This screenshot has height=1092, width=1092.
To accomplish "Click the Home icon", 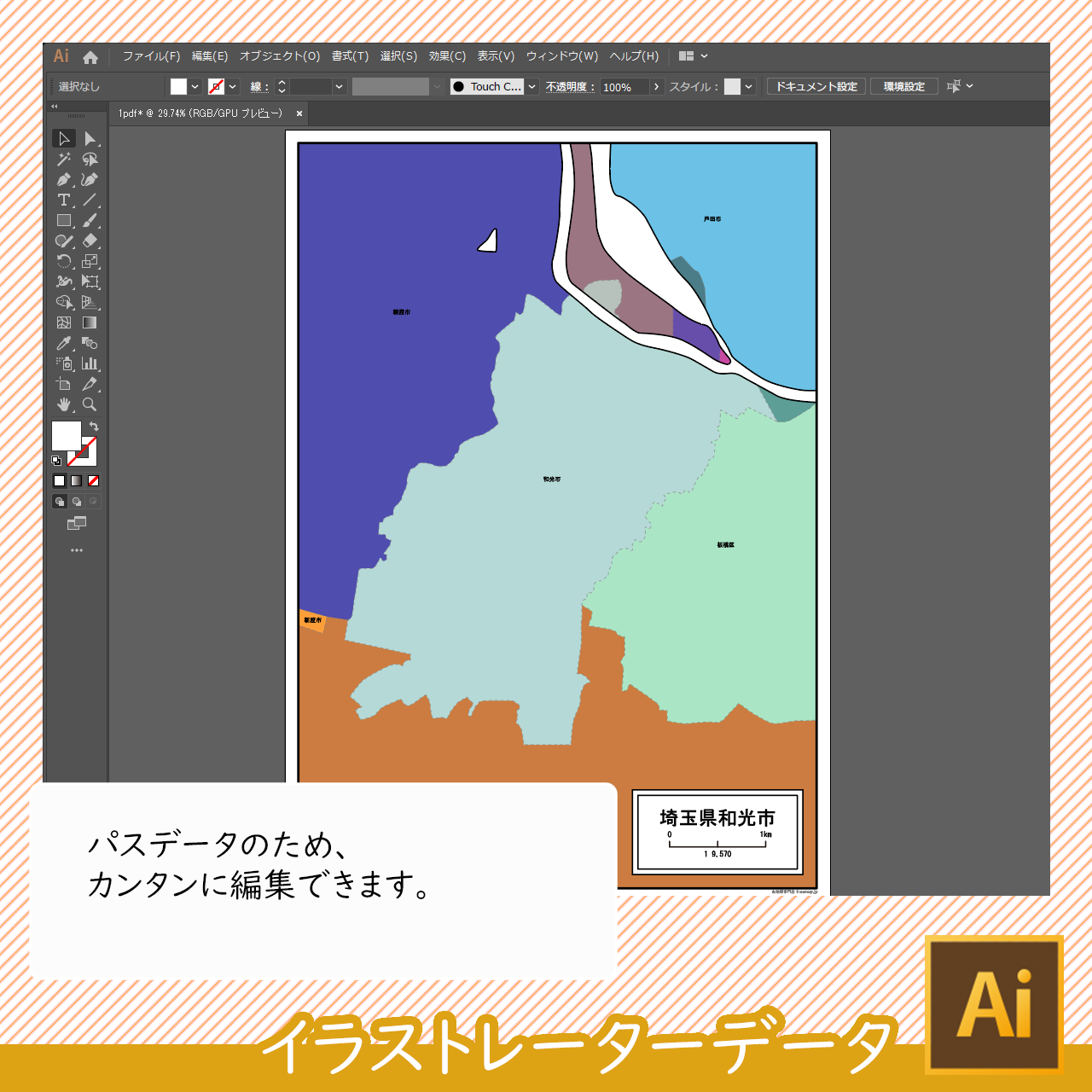I will (90, 57).
